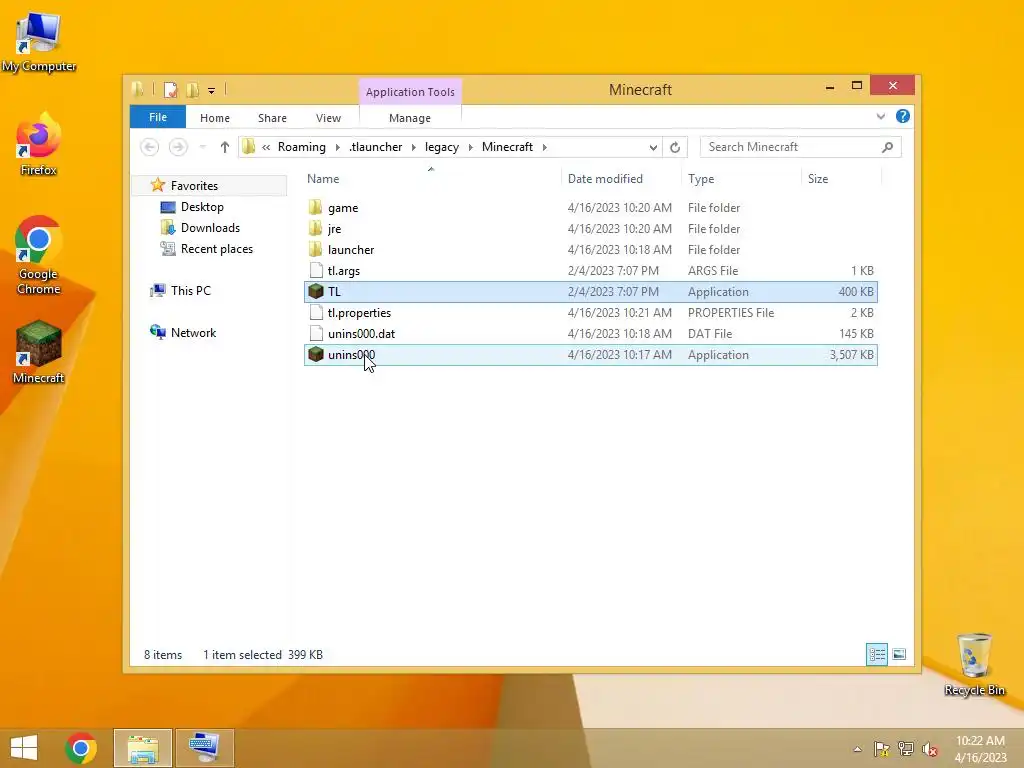Switch to the View ribbon tab

pyautogui.click(x=328, y=118)
